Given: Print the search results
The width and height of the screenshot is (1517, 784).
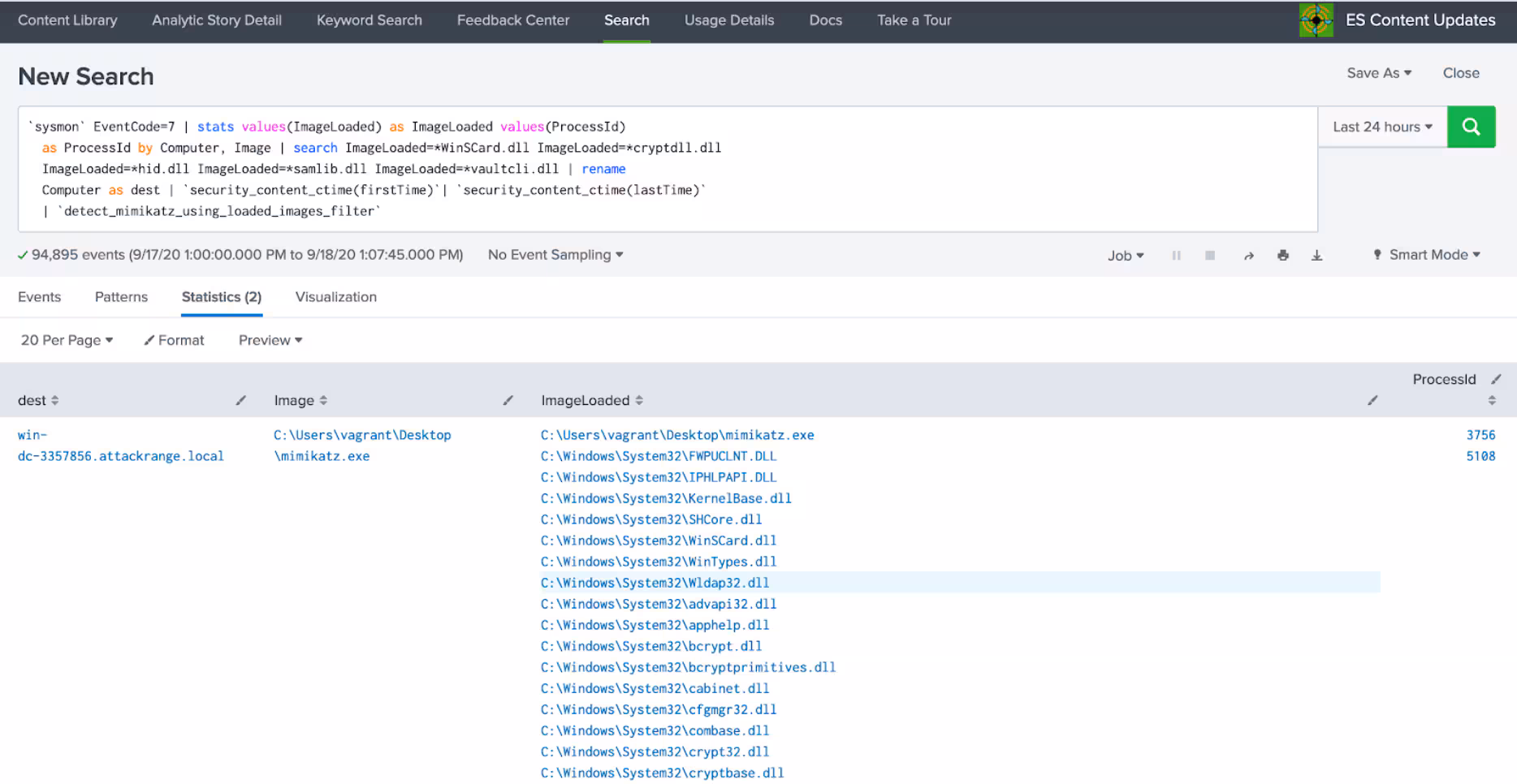Looking at the screenshot, I should pyautogui.click(x=1283, y=256).
